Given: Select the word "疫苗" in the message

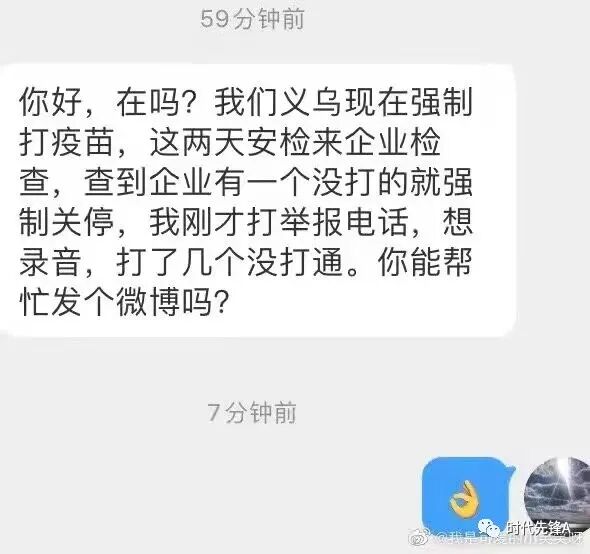Looking at the screenshot, I should click(84, 142).
